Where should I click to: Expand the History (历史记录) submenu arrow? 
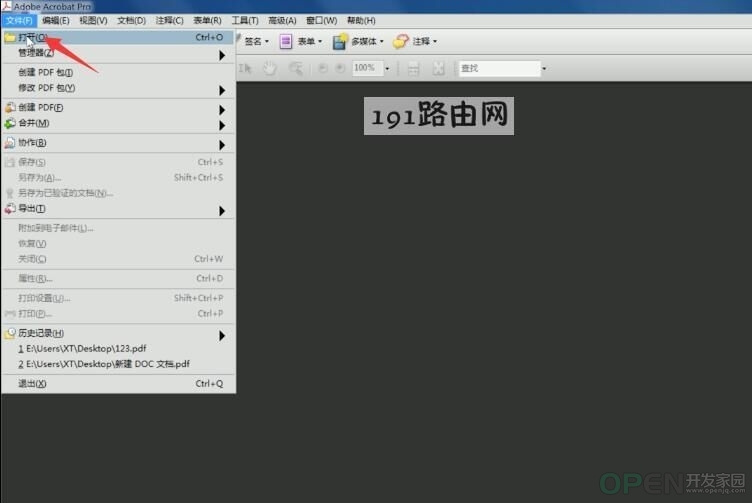tap(222, 336)
